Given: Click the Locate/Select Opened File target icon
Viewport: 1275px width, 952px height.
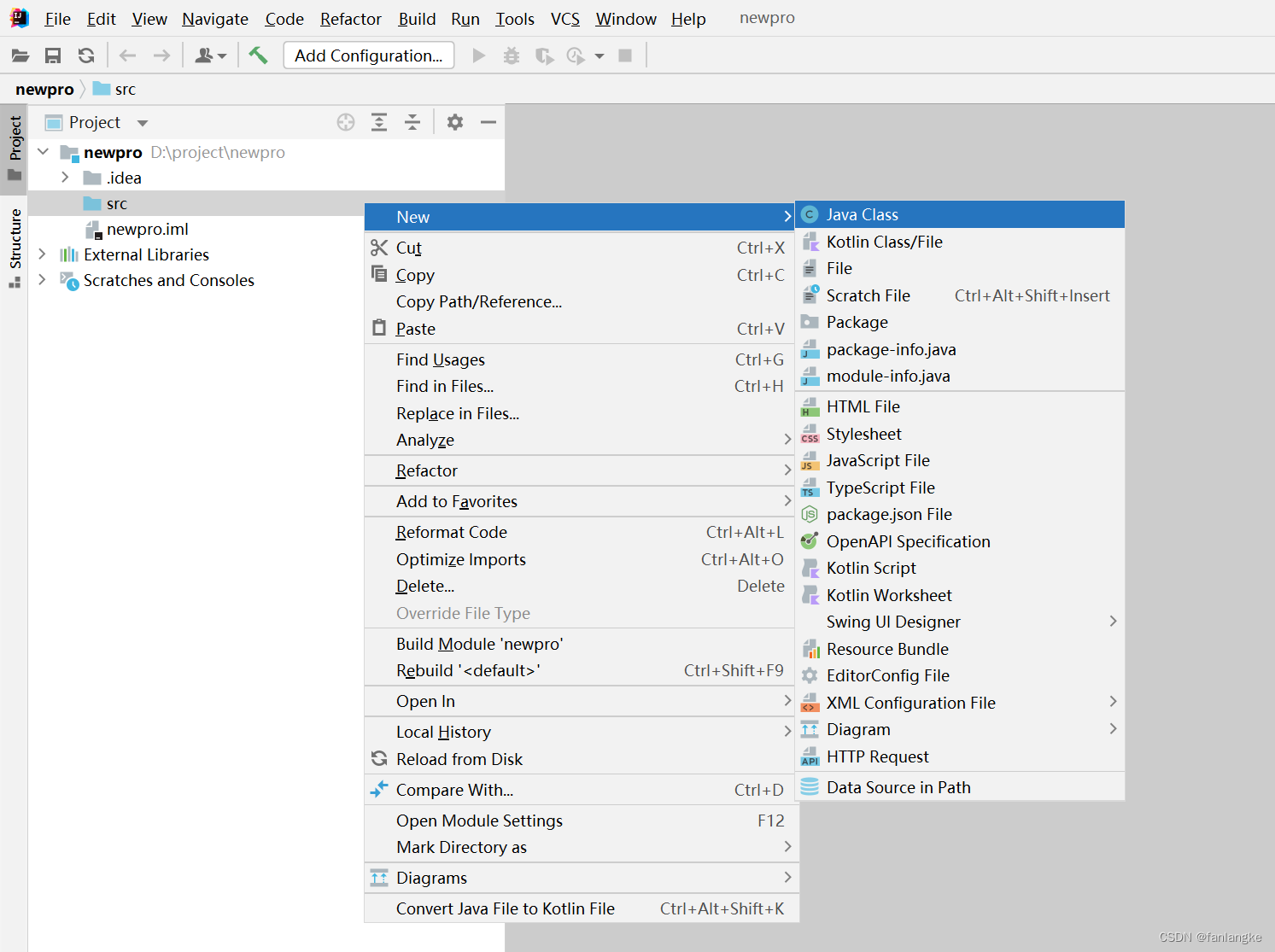Looking at the screenshot, I should [346, 122].
